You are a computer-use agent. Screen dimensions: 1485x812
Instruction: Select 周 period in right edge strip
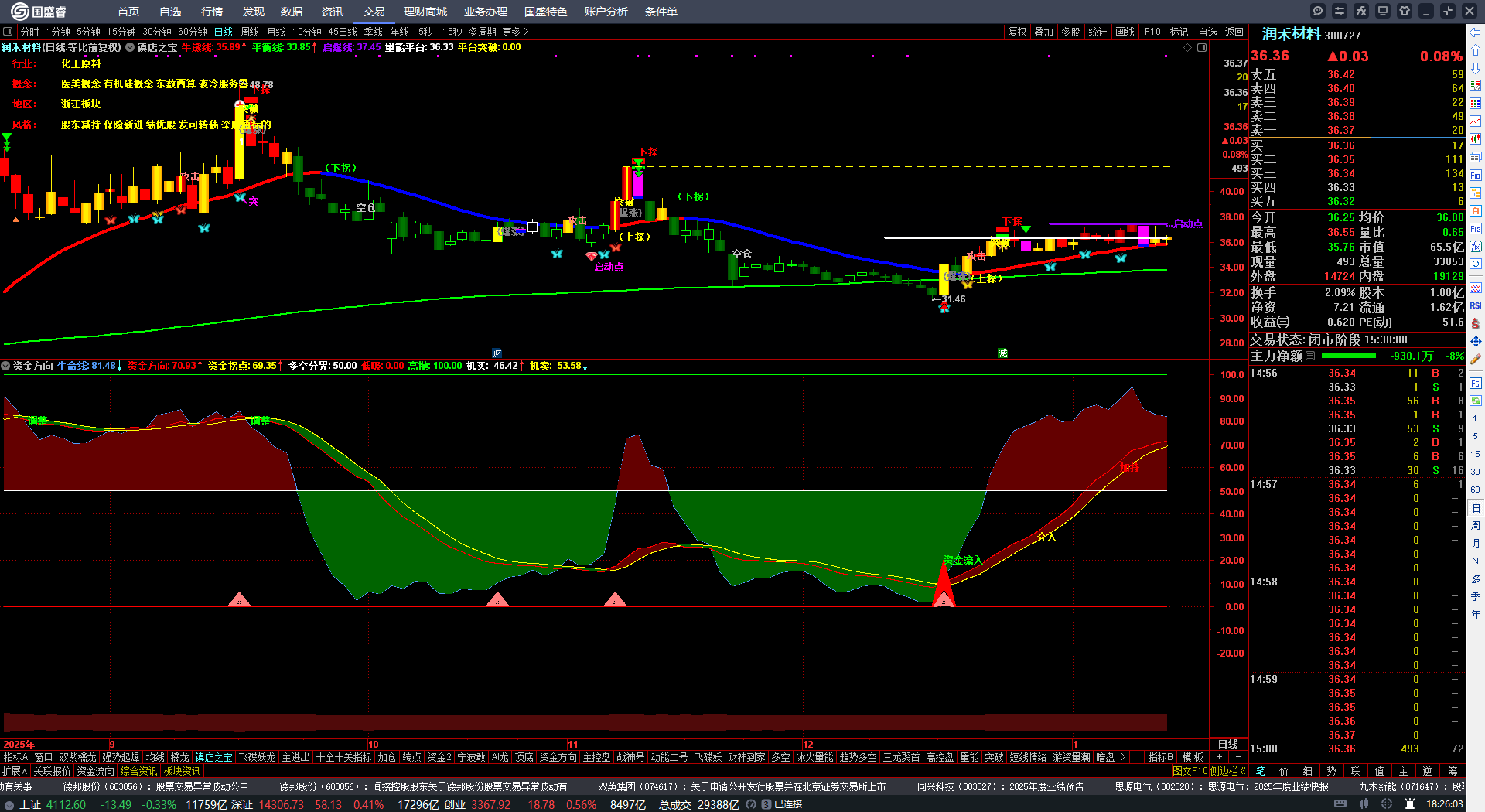pyautogui.click(x=1476, y=526)
